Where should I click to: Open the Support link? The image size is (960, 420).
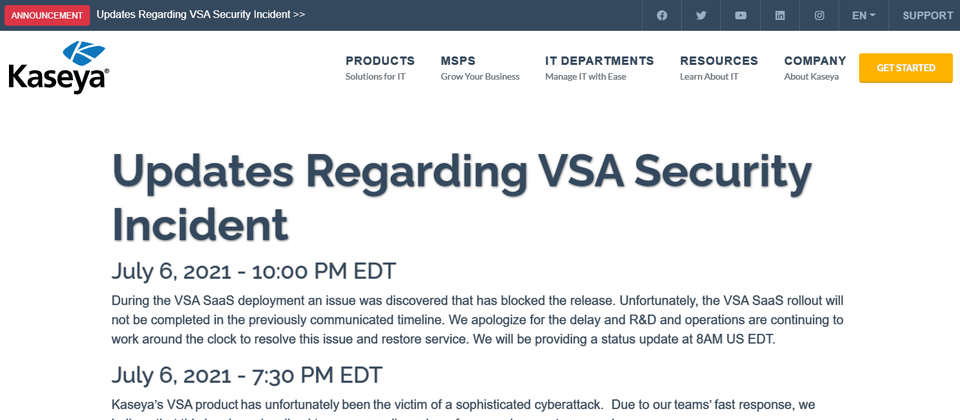(x=928, y=15)
